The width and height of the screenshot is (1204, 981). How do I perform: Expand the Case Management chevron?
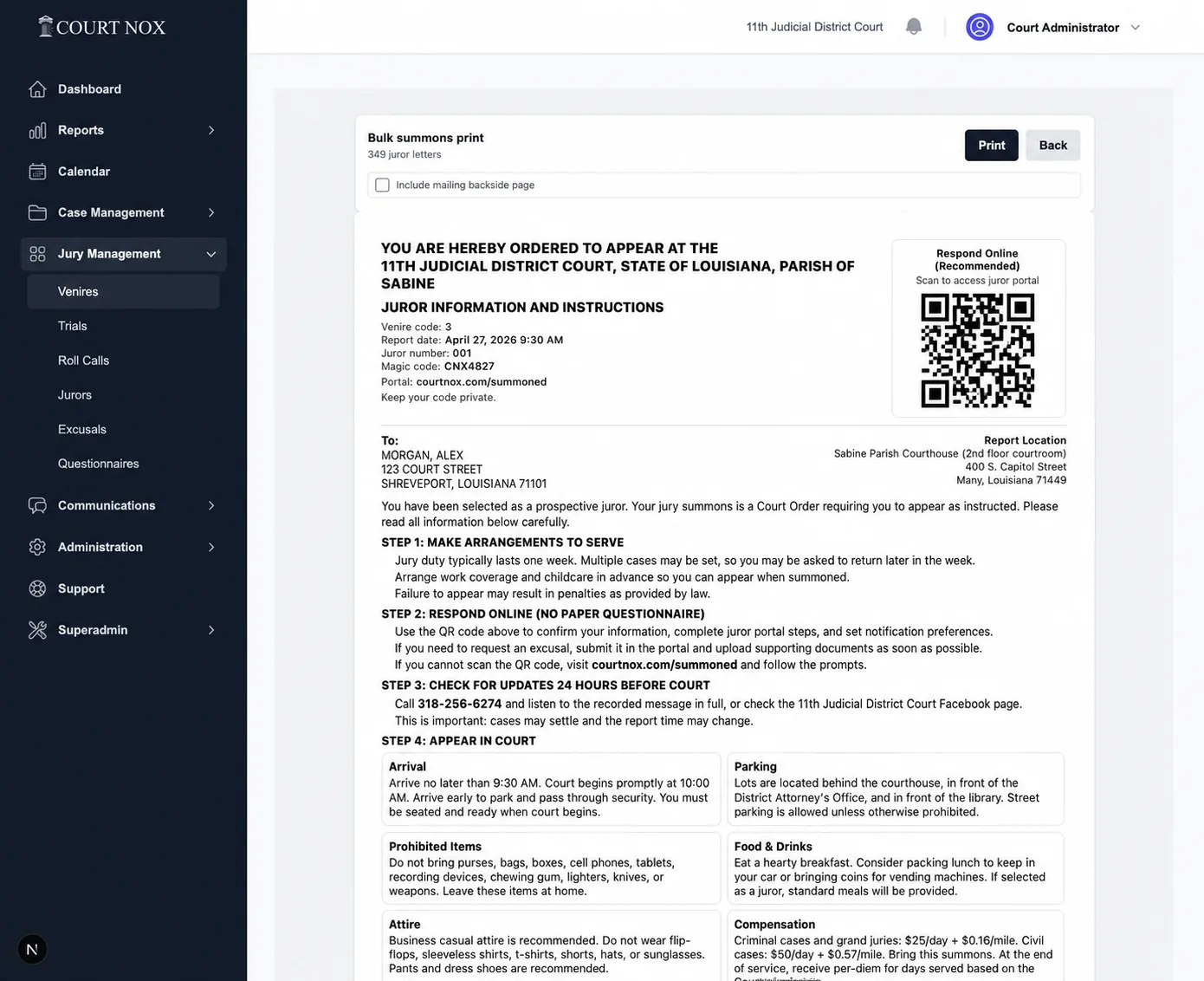(x=210, y=212)
